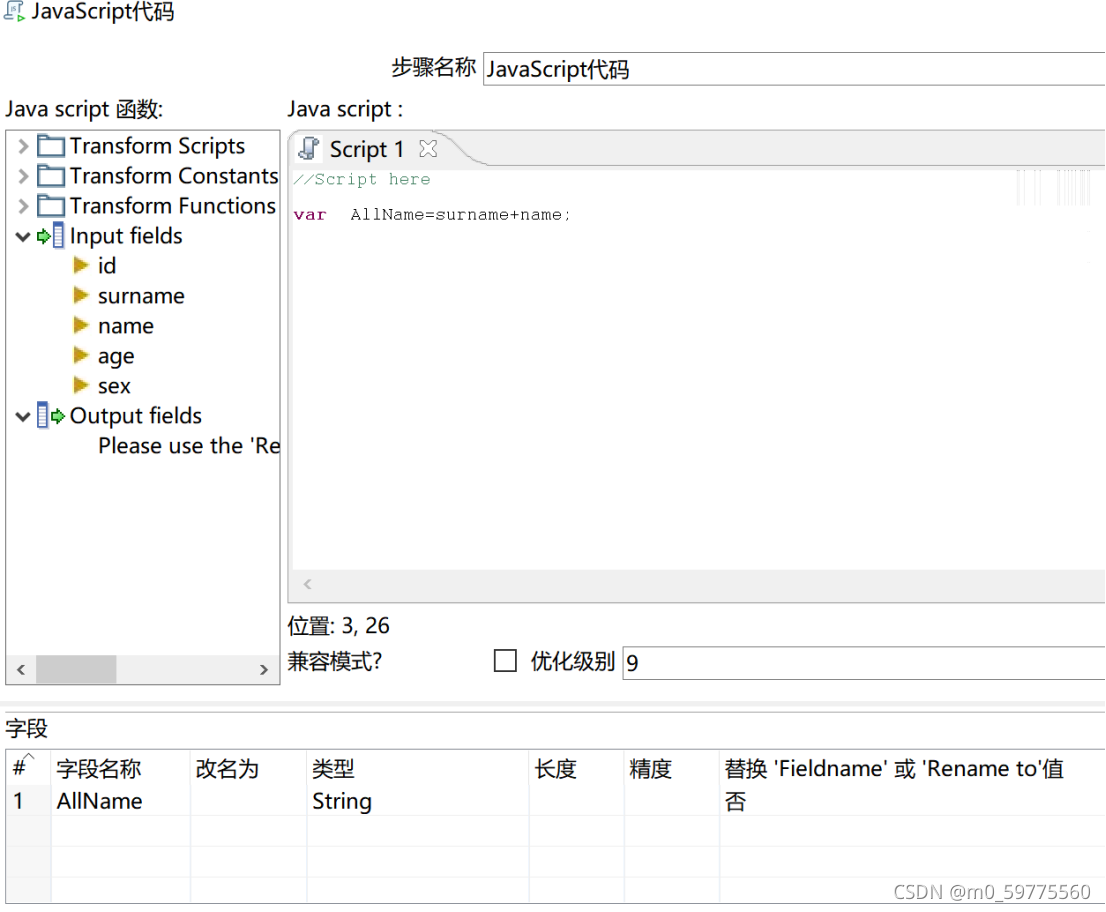
Task: Click the script file icon on the Script 1 tab
Action: coord(308,148)
